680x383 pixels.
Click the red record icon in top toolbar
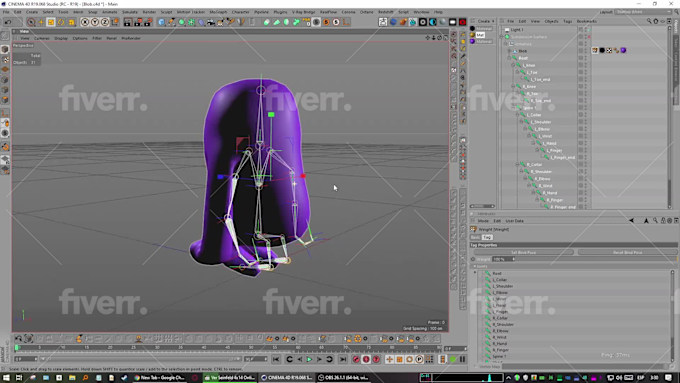pos(462,22)
